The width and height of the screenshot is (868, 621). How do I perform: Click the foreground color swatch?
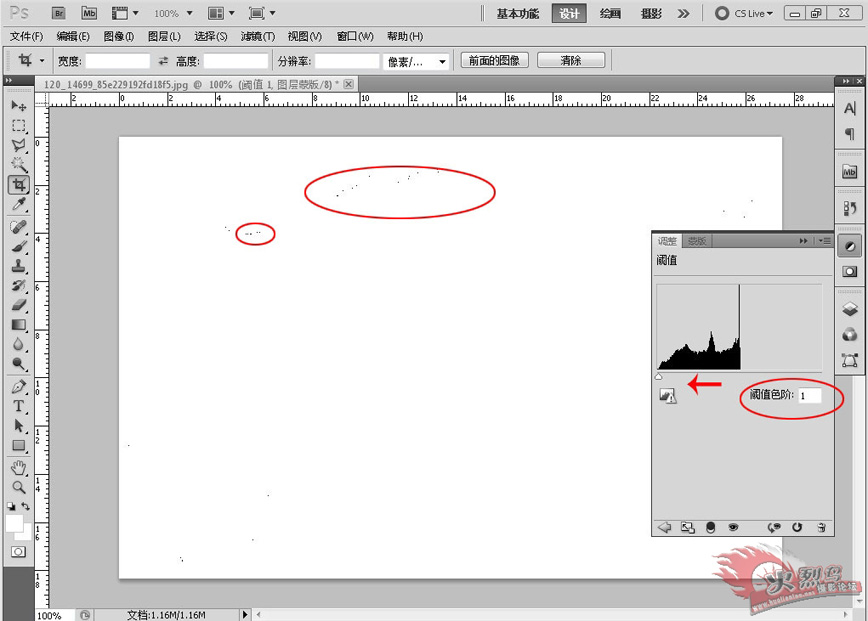(14, 524)
